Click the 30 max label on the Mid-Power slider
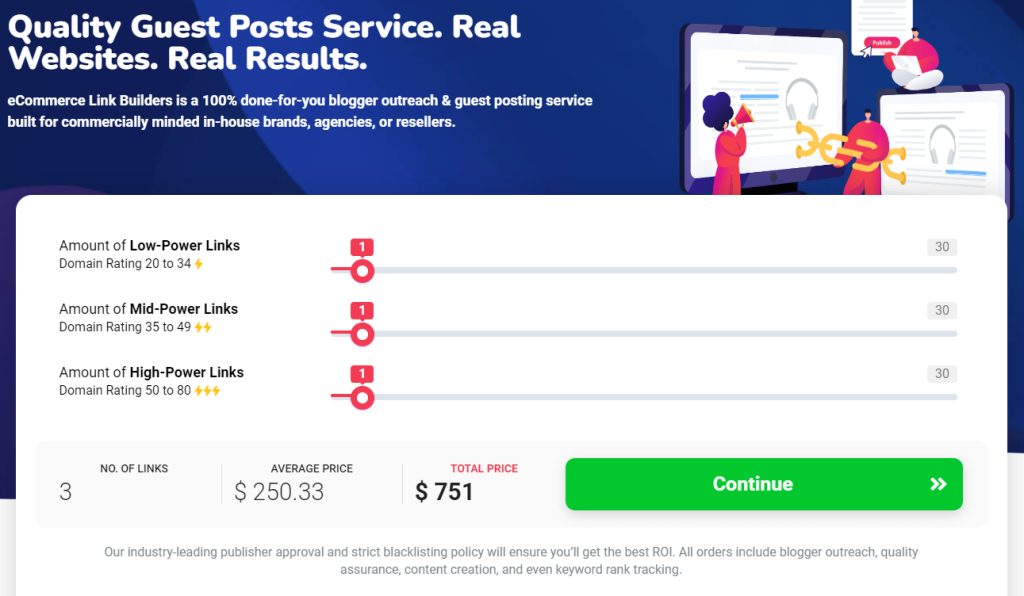The image size is (1024, 596). point(942,310)
